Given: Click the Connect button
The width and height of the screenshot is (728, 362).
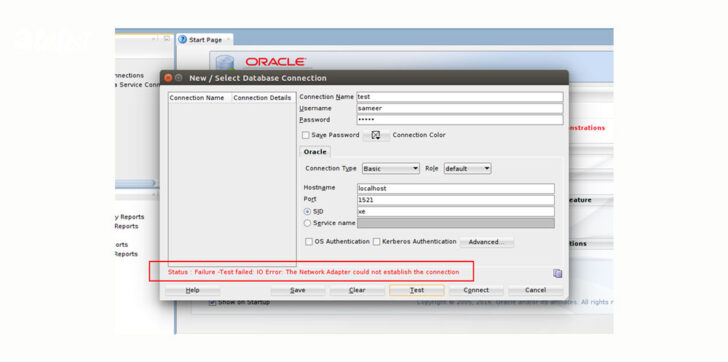Looking at the screenshot, I should pos(476,290).
